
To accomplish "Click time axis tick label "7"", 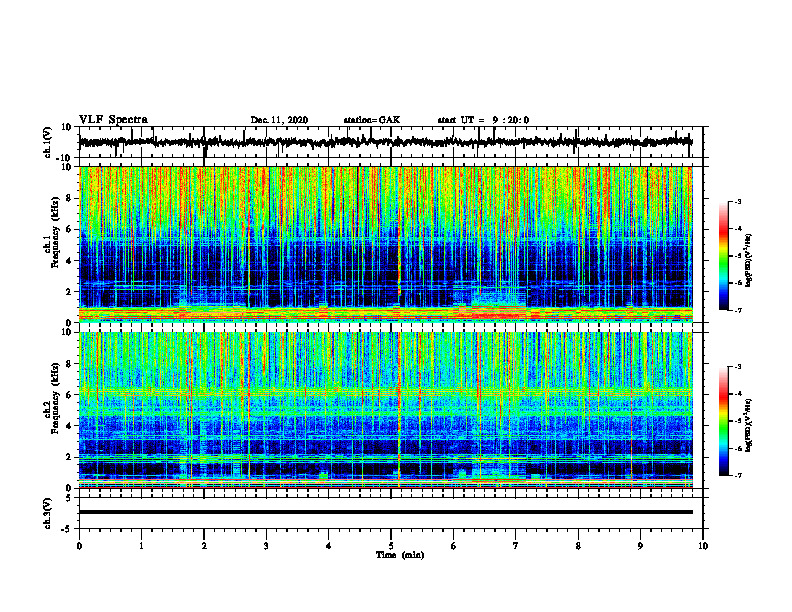I will coord(516,546).
